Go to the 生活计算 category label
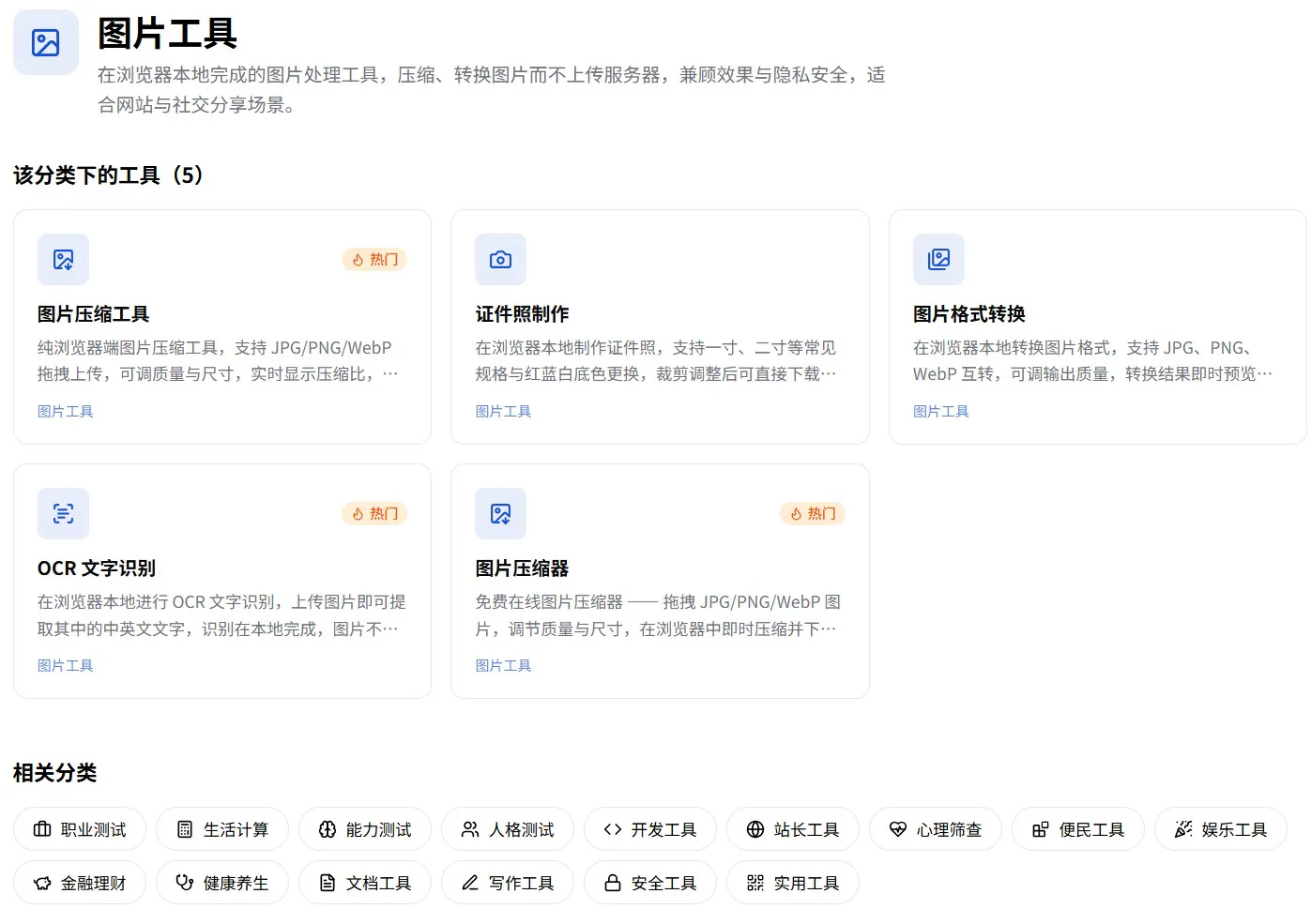Image resolution: width=1311 pixels, height=924 pixels. click(x=236, y=829)
